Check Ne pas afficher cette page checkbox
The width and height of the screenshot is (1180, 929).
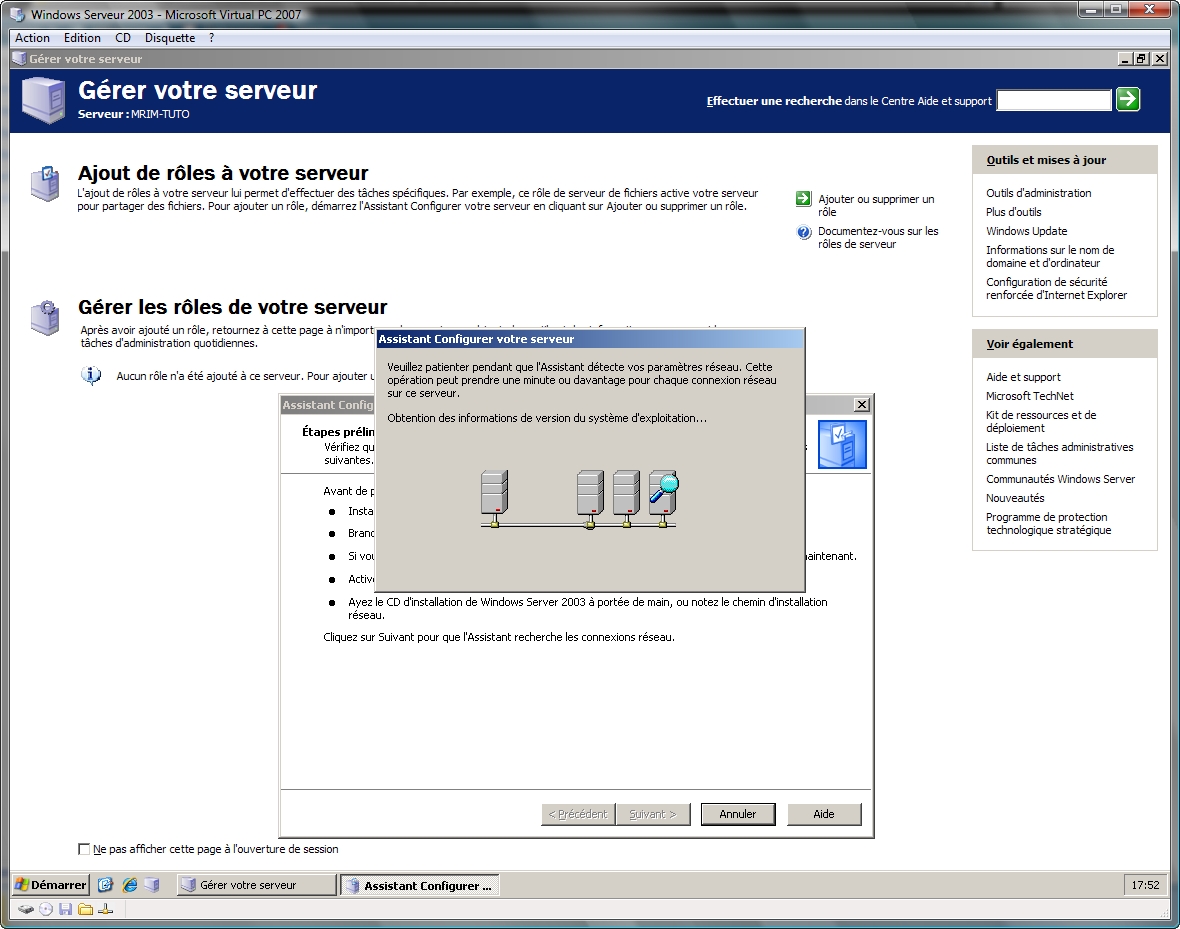coord(84,849)
